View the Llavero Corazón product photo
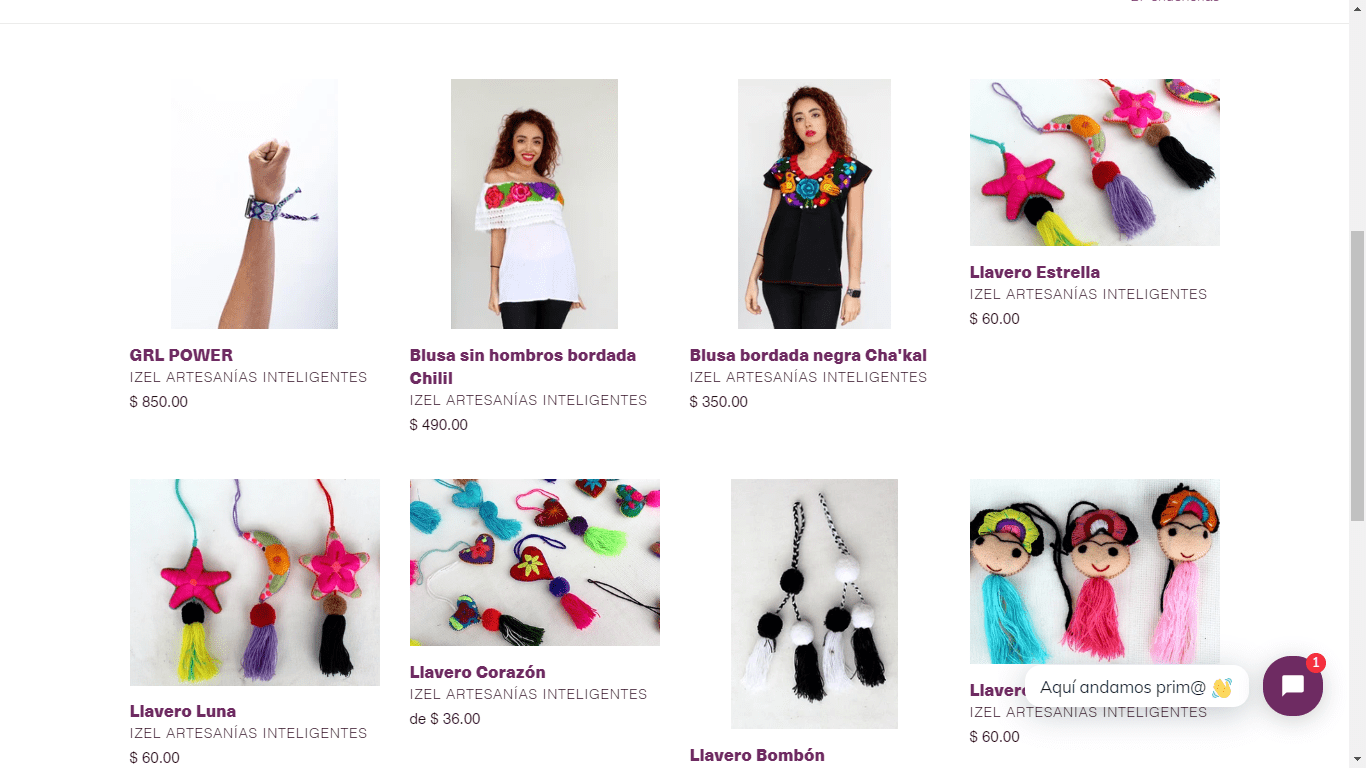 (x=534, y=562)
